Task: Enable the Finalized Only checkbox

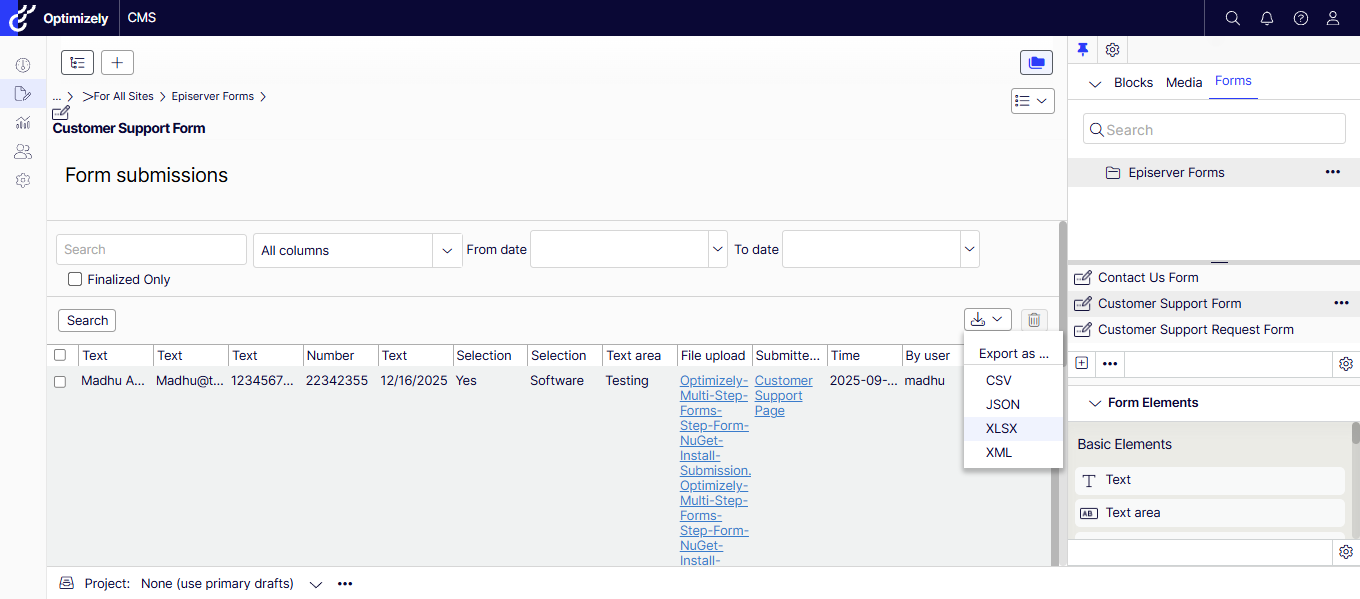Action: click(75, 280)
